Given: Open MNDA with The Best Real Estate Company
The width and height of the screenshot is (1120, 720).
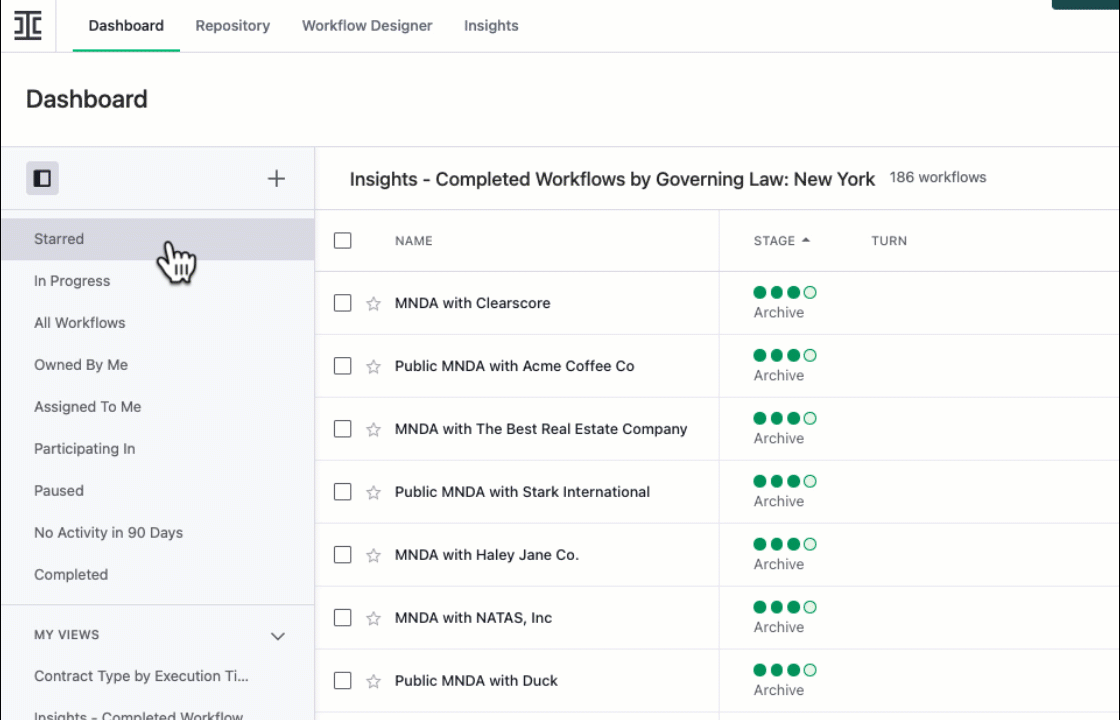Looking at the screenshot, I should (x=541, y=428).
